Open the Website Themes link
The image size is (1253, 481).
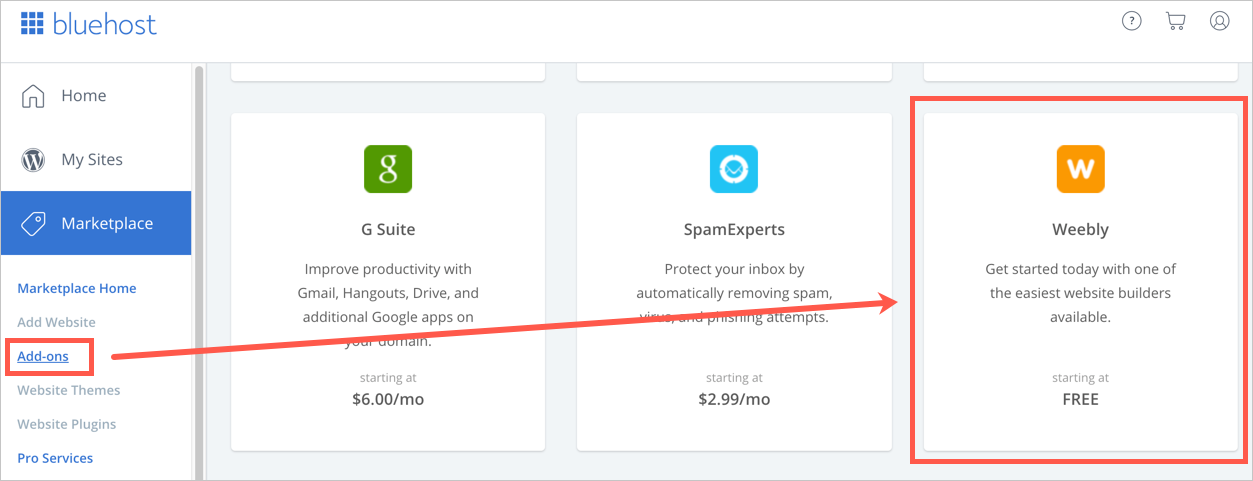69,390
